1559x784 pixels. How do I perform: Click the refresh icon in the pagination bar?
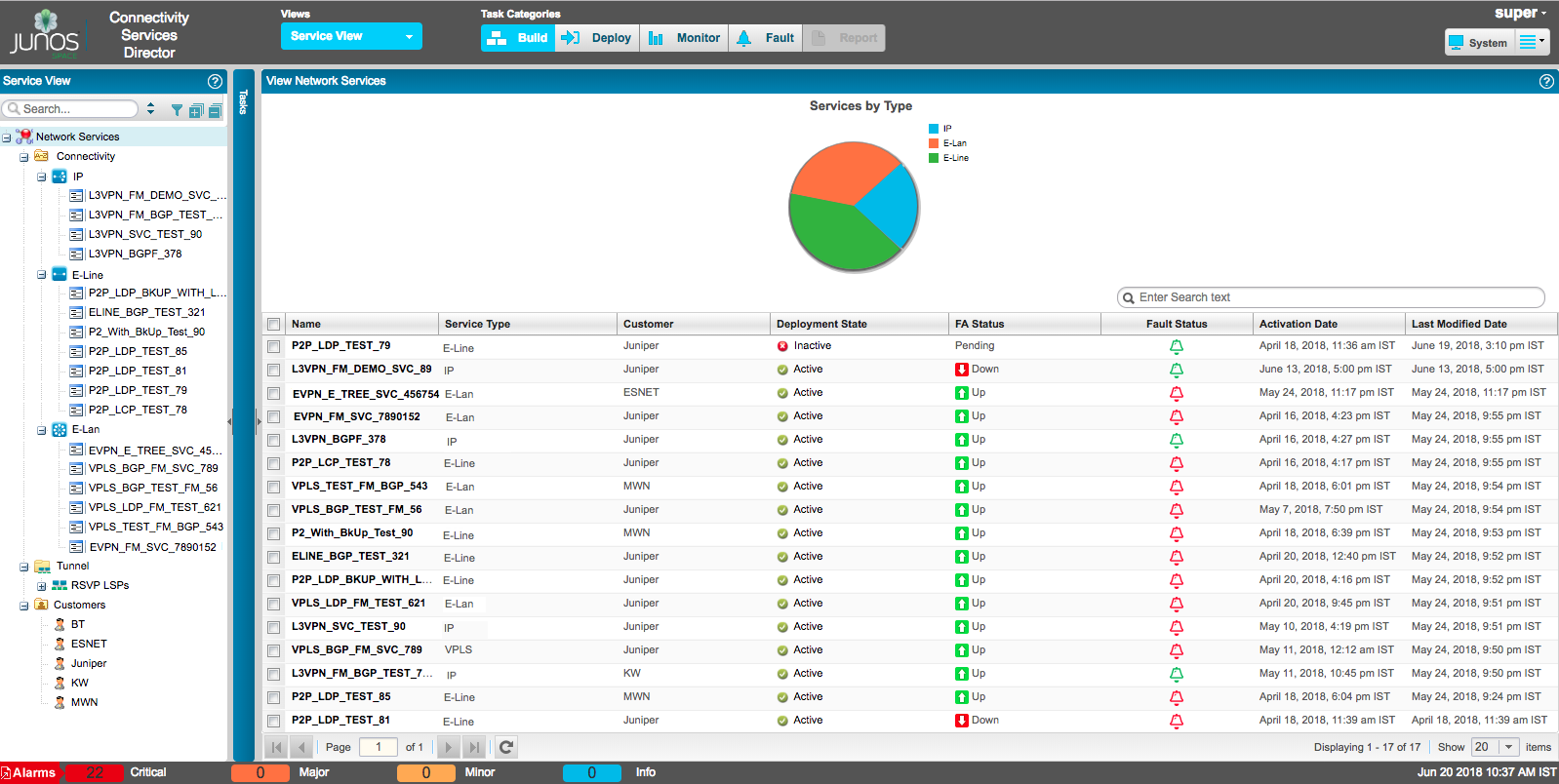[x=506, y=747]
